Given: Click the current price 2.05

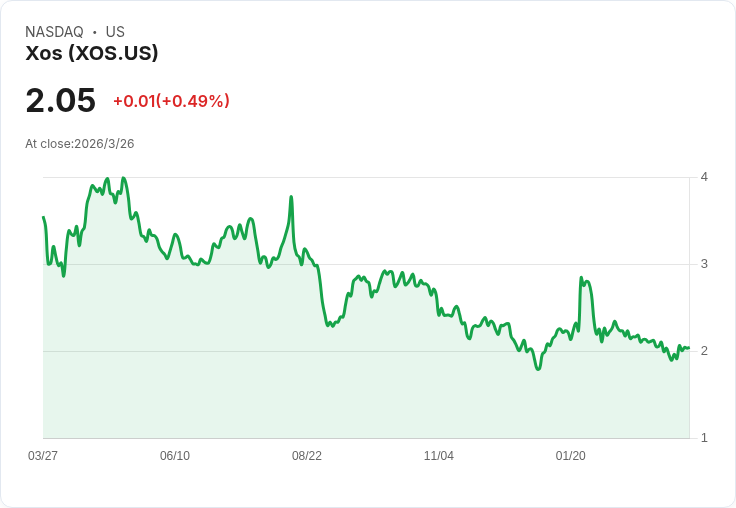Looking at the screenshot, I should pos(60,101).
